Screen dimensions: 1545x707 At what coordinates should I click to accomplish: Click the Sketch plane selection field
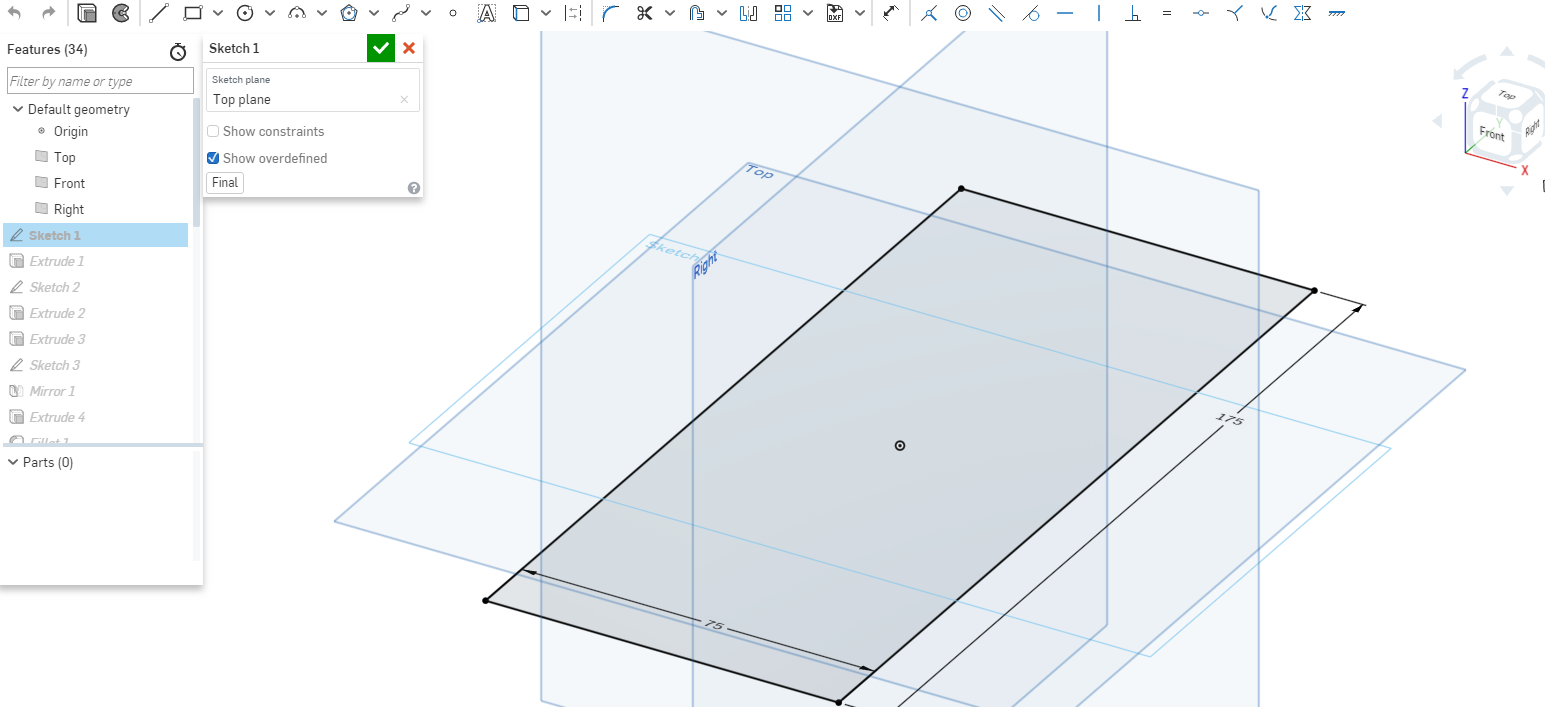(x=313, y=91)
